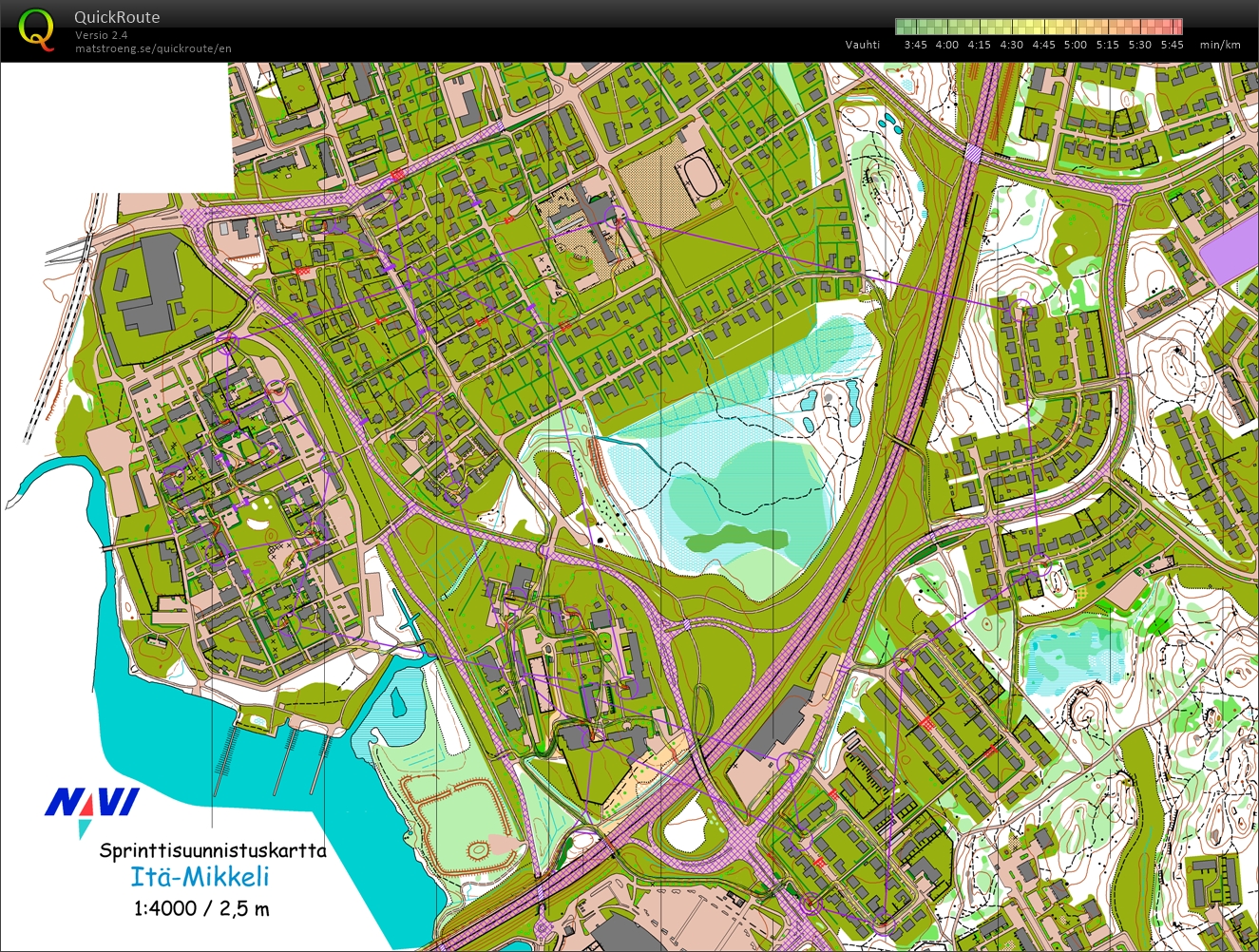Image resolution: width=1259 pixels, height=952 pixels.
Task: Click the 1:4000 / 2,5 m scale text
Action: pos(200,908)
